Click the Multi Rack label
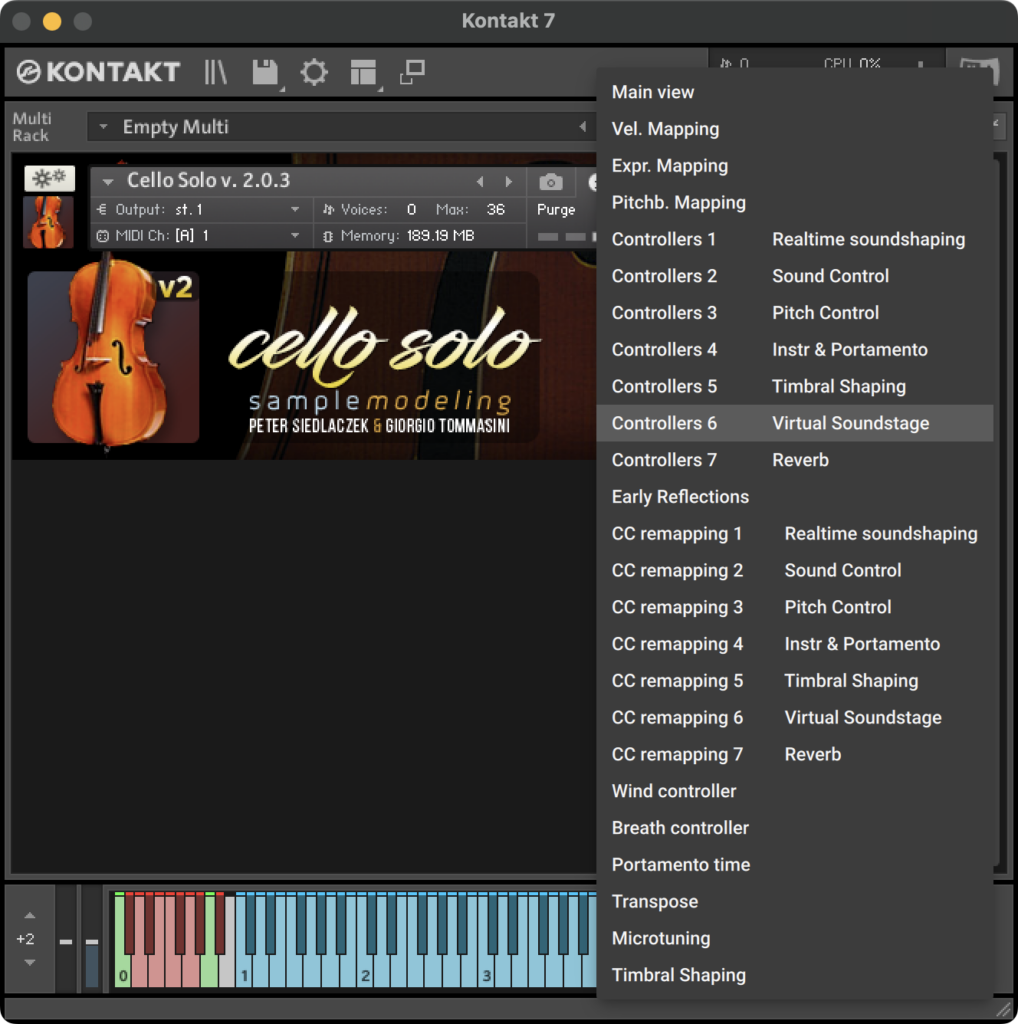This screenshot has height=1024, width=1018. pyautogui.click(x=31, y=127)
